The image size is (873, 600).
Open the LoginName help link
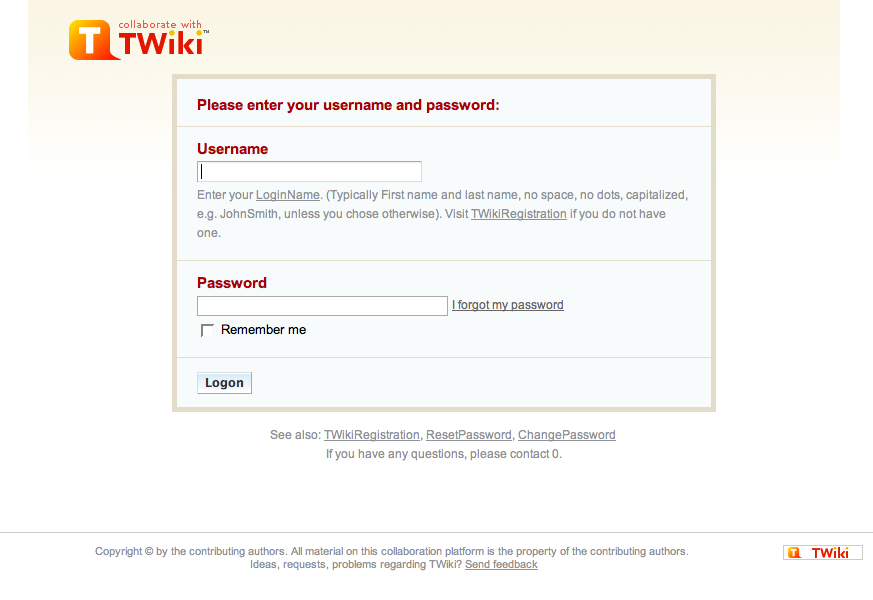(288, 194)
